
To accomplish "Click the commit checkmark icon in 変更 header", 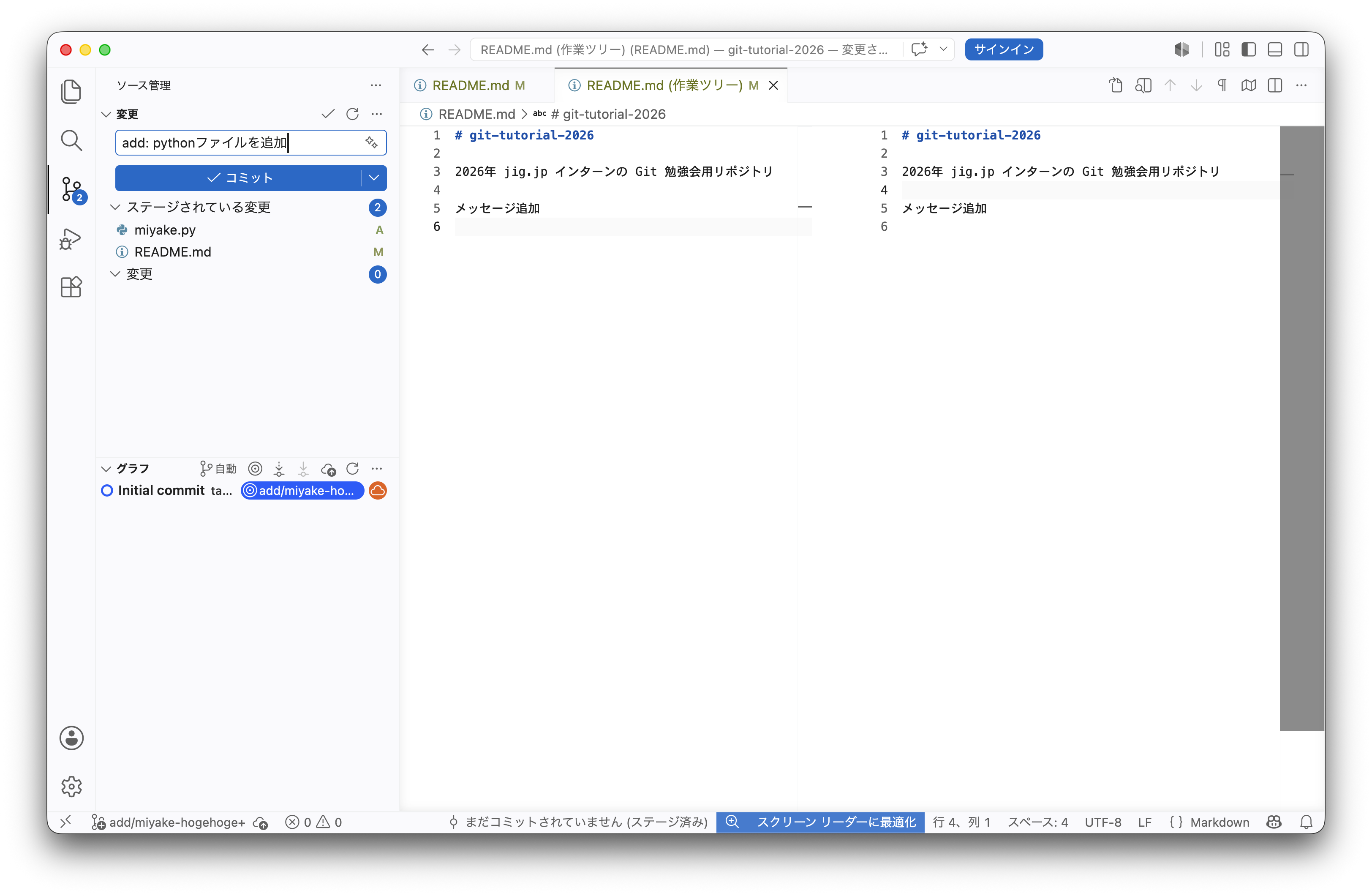I will (x=328, y=114).
